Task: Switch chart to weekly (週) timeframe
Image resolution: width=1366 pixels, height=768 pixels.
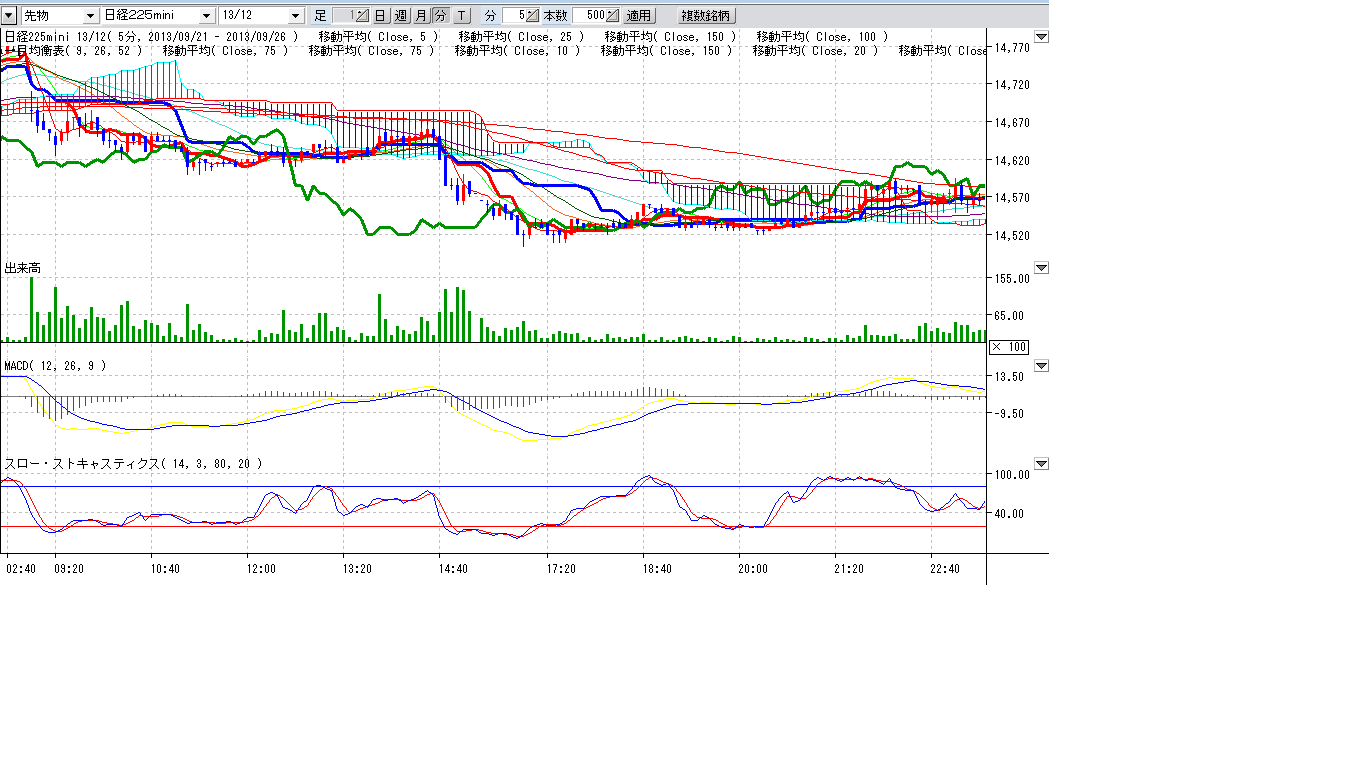Action: 400,16
